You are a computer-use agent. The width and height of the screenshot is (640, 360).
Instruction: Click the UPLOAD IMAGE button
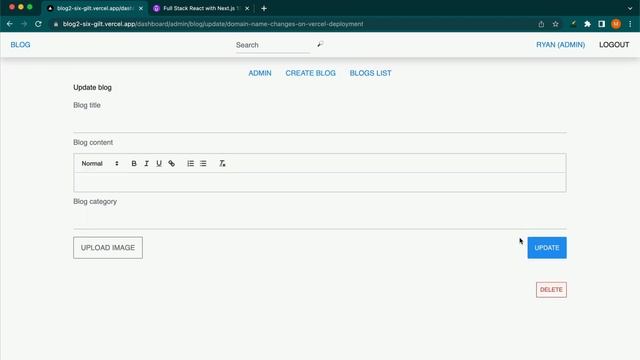108,248
